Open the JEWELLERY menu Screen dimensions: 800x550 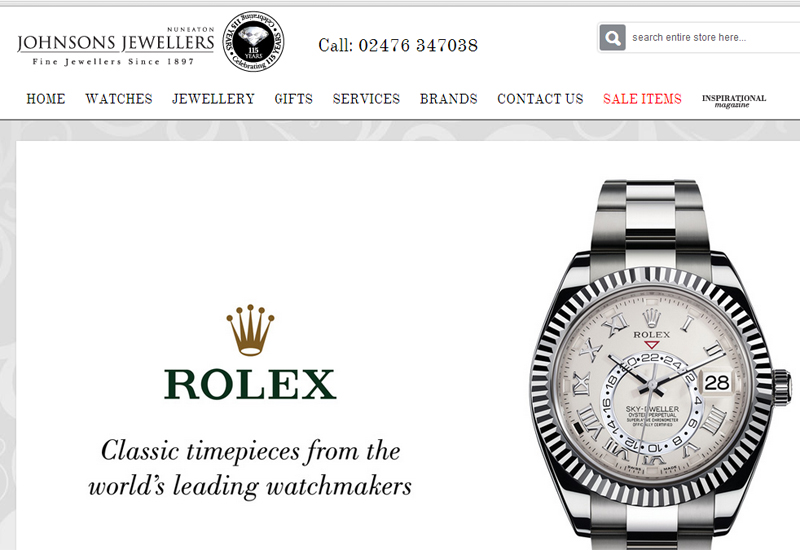point(213,98)
